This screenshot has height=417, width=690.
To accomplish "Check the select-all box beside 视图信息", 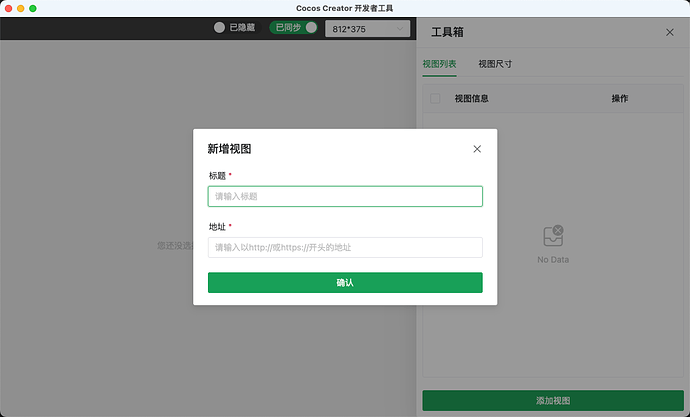I will click(x=435, y=99).
